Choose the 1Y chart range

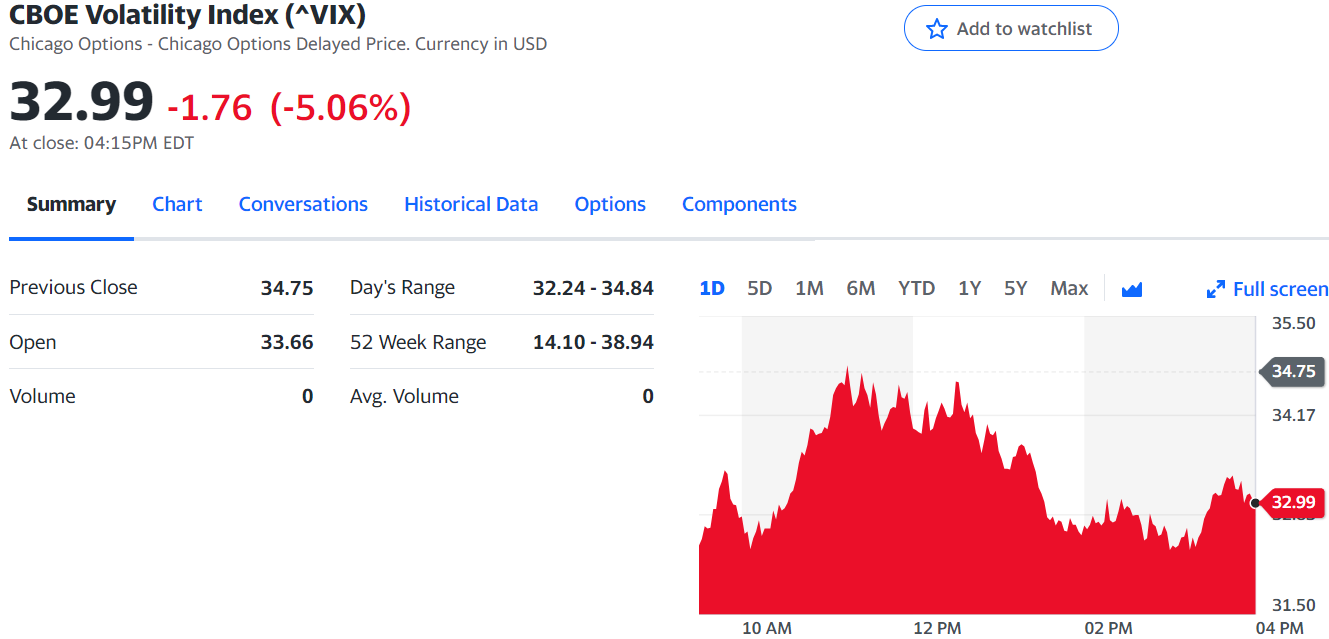[969, 288]
